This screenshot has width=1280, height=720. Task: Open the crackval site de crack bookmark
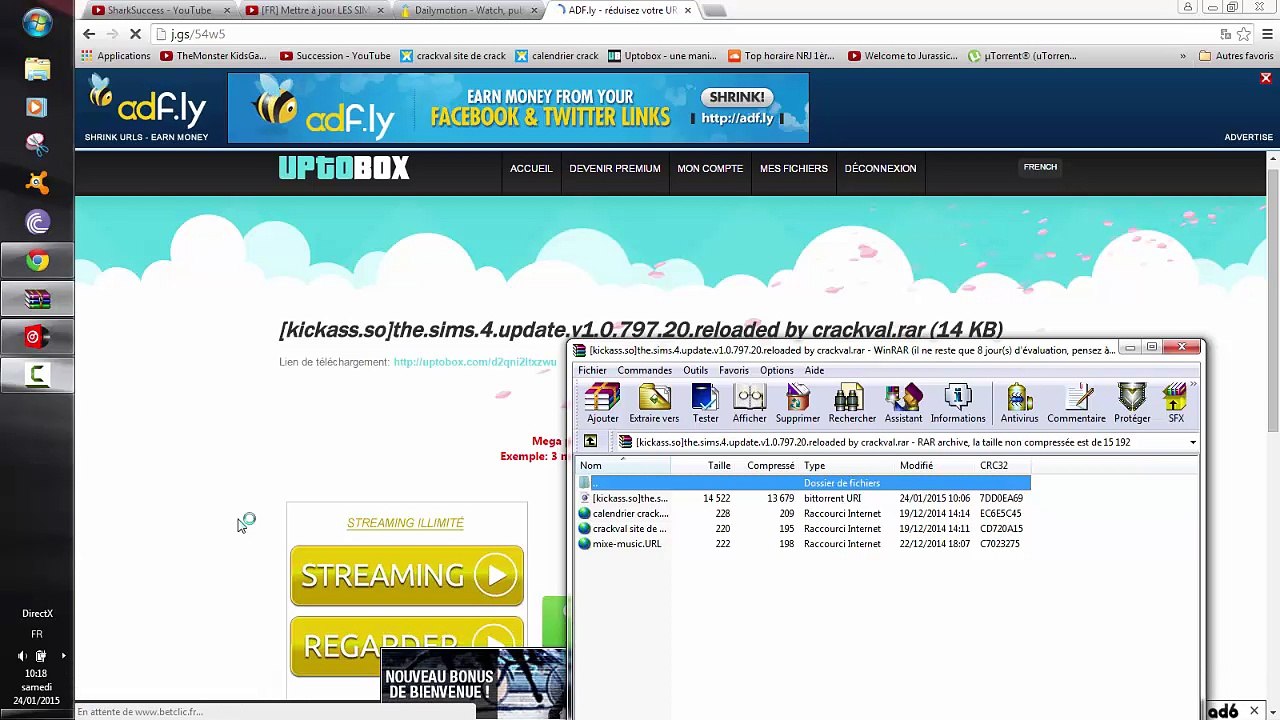point(453,56)
